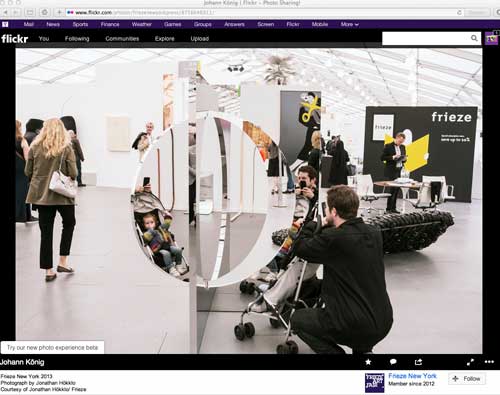Click the Yahoo logo icon in purple bar
Viewport: 500px width, 395px height.
point(5,24)
